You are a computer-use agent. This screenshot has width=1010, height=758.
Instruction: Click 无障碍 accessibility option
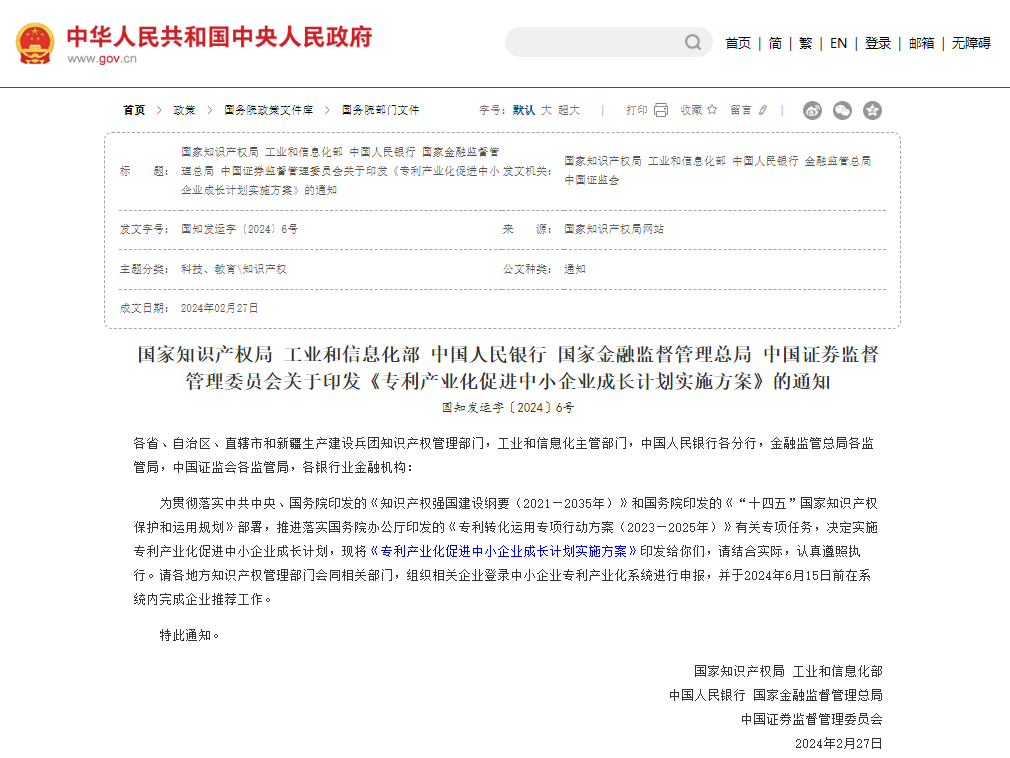972,43
